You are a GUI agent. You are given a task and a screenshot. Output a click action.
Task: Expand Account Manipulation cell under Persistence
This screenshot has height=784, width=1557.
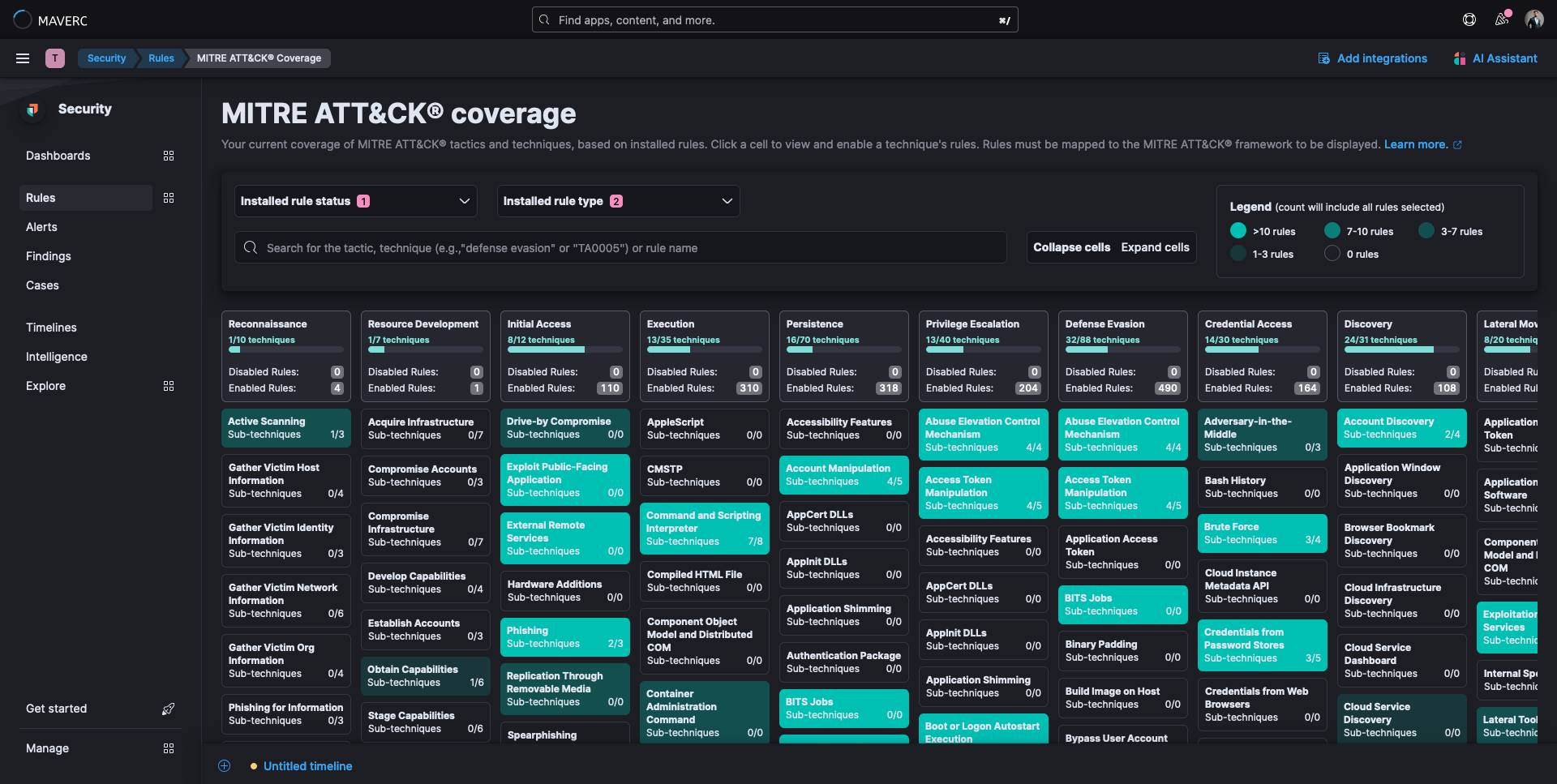844,475
